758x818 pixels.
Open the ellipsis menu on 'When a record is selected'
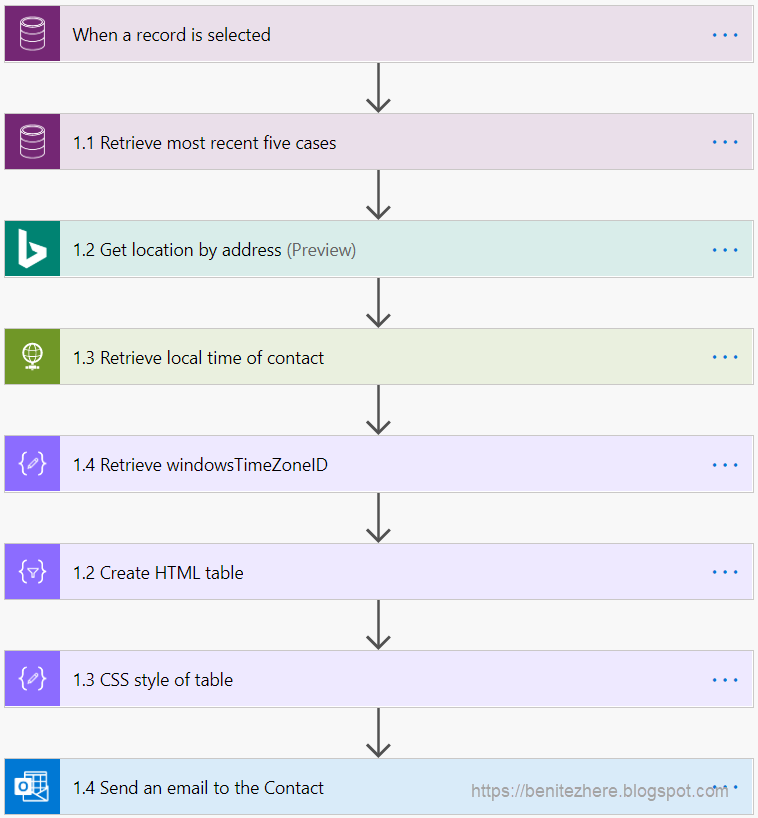[x=724, y=33]
